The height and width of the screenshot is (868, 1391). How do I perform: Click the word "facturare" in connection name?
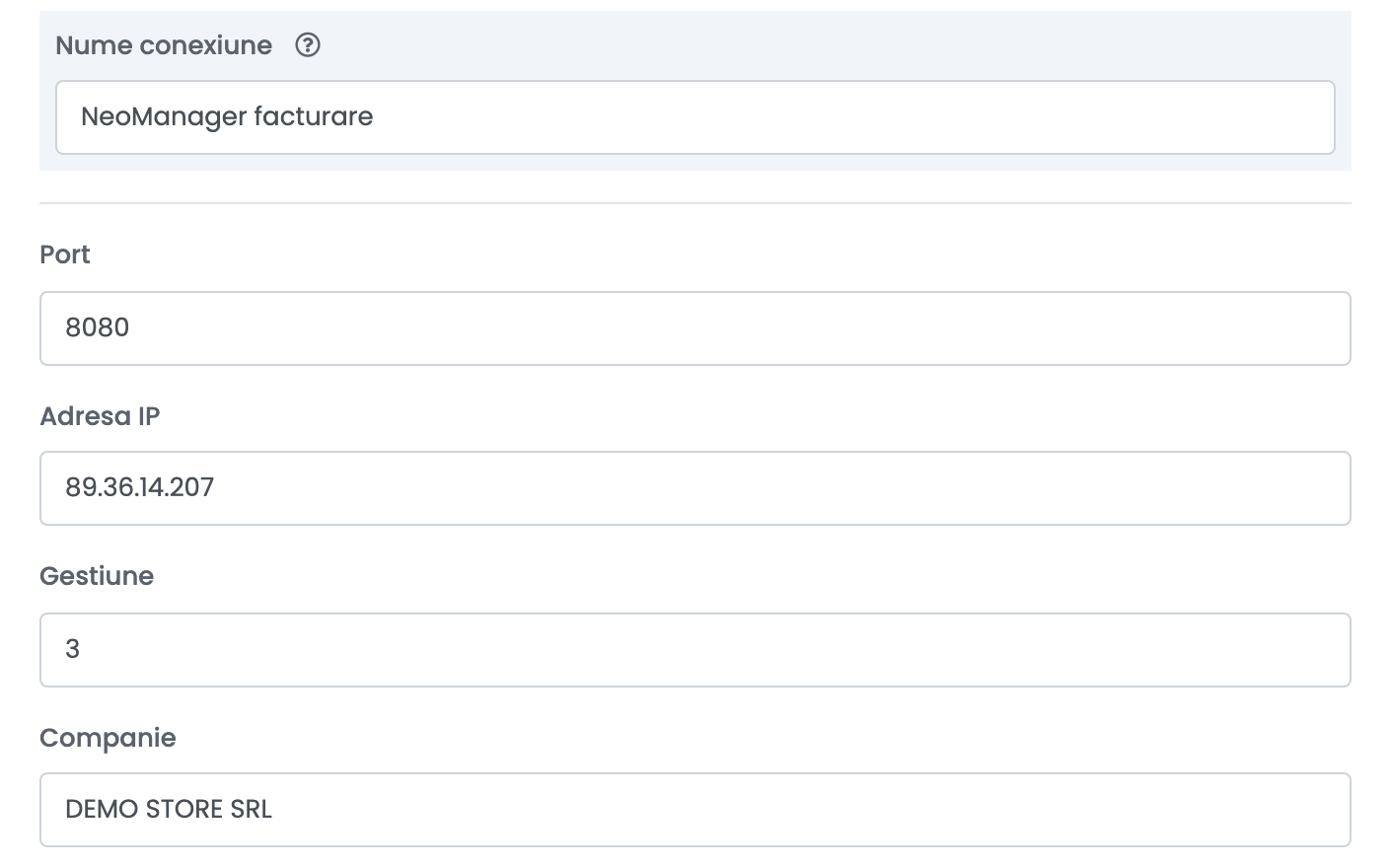pos(314,116)
